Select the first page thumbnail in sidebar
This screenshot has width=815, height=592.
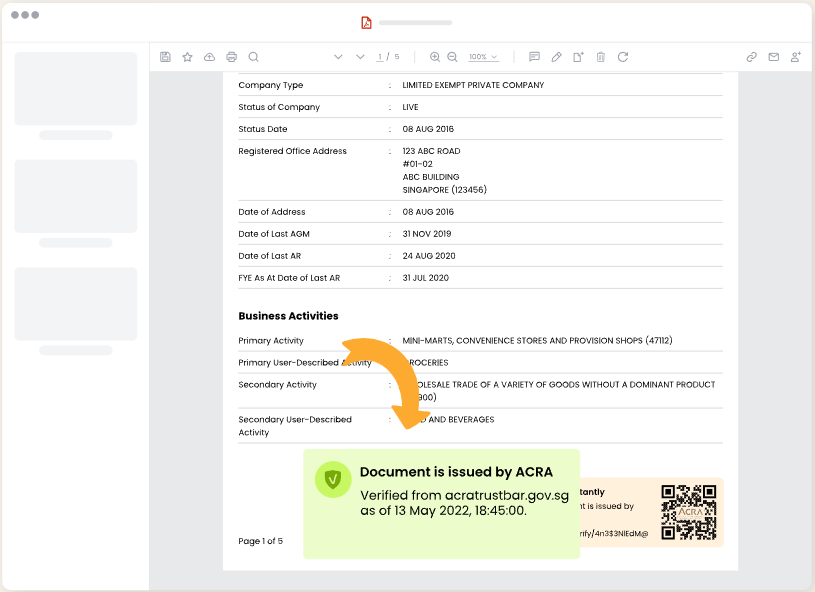pos(75,89)
